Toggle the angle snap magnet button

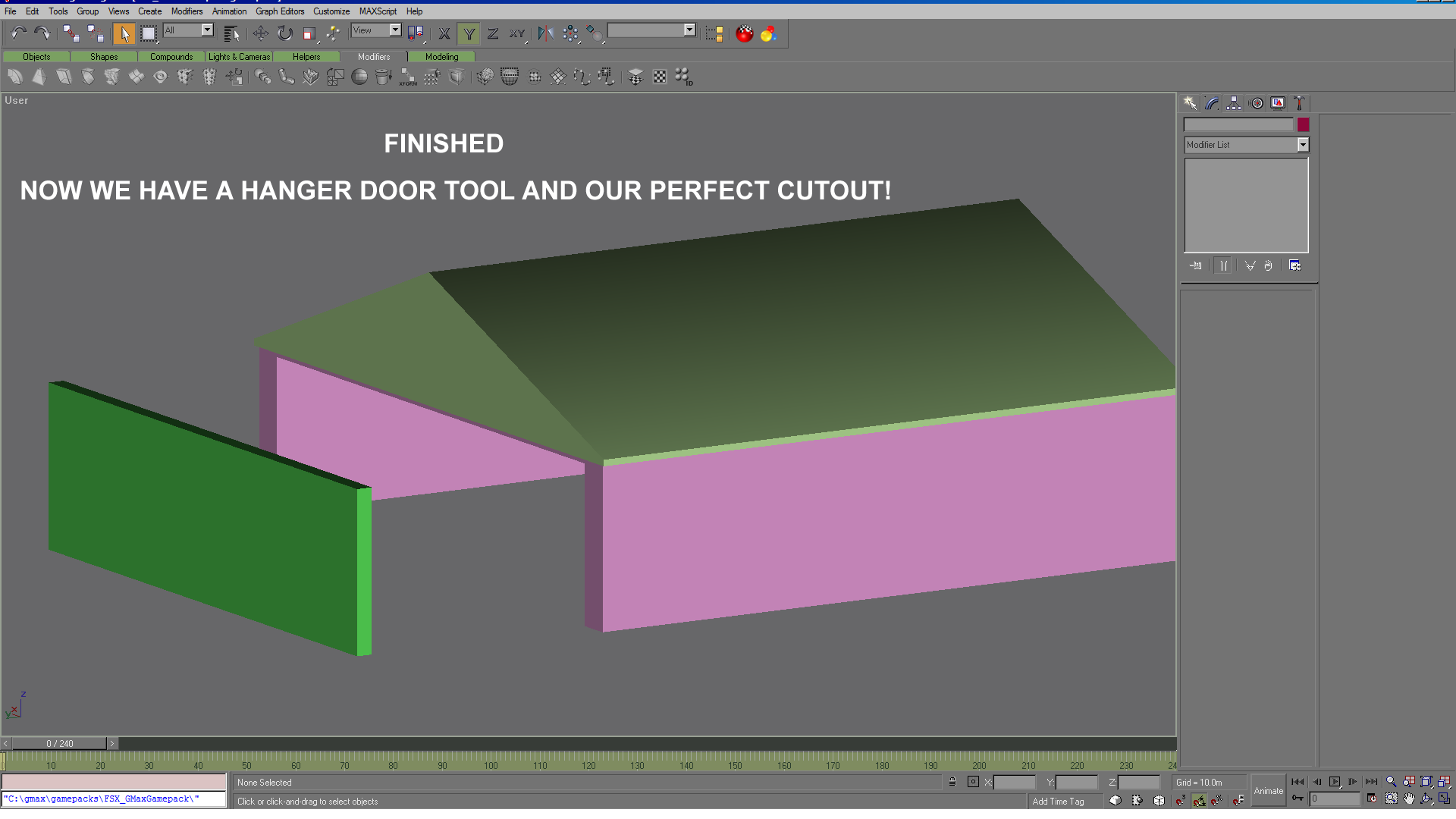click(1199, 800)
